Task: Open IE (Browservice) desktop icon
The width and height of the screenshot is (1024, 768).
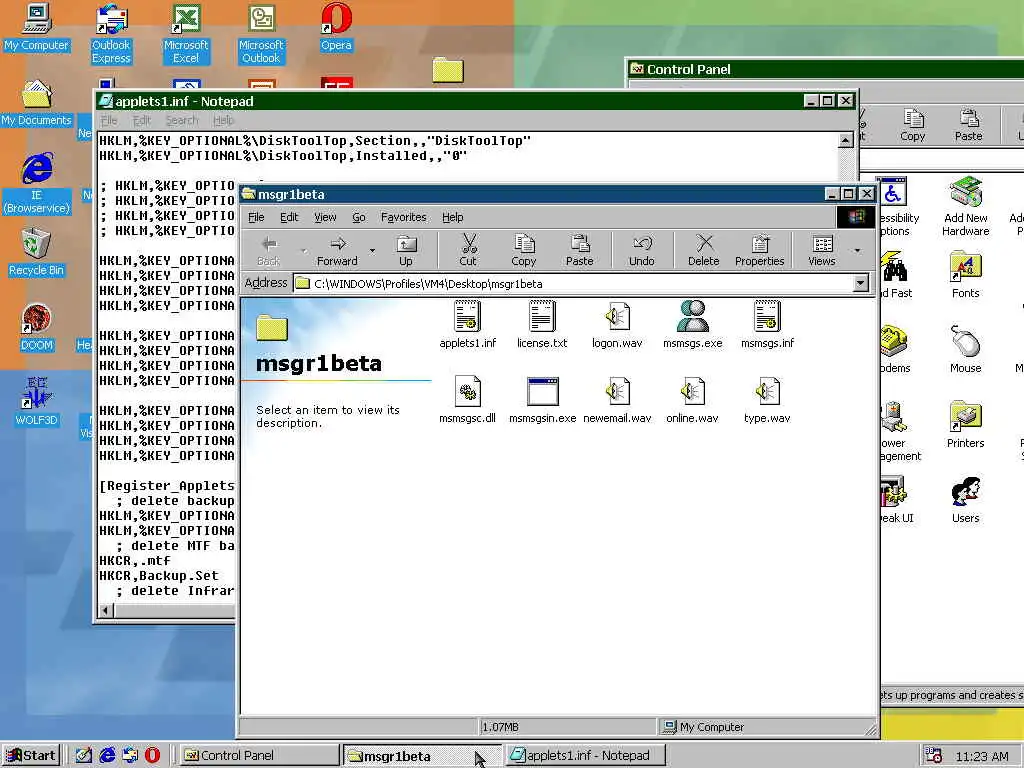Action: tap(37, 183)
